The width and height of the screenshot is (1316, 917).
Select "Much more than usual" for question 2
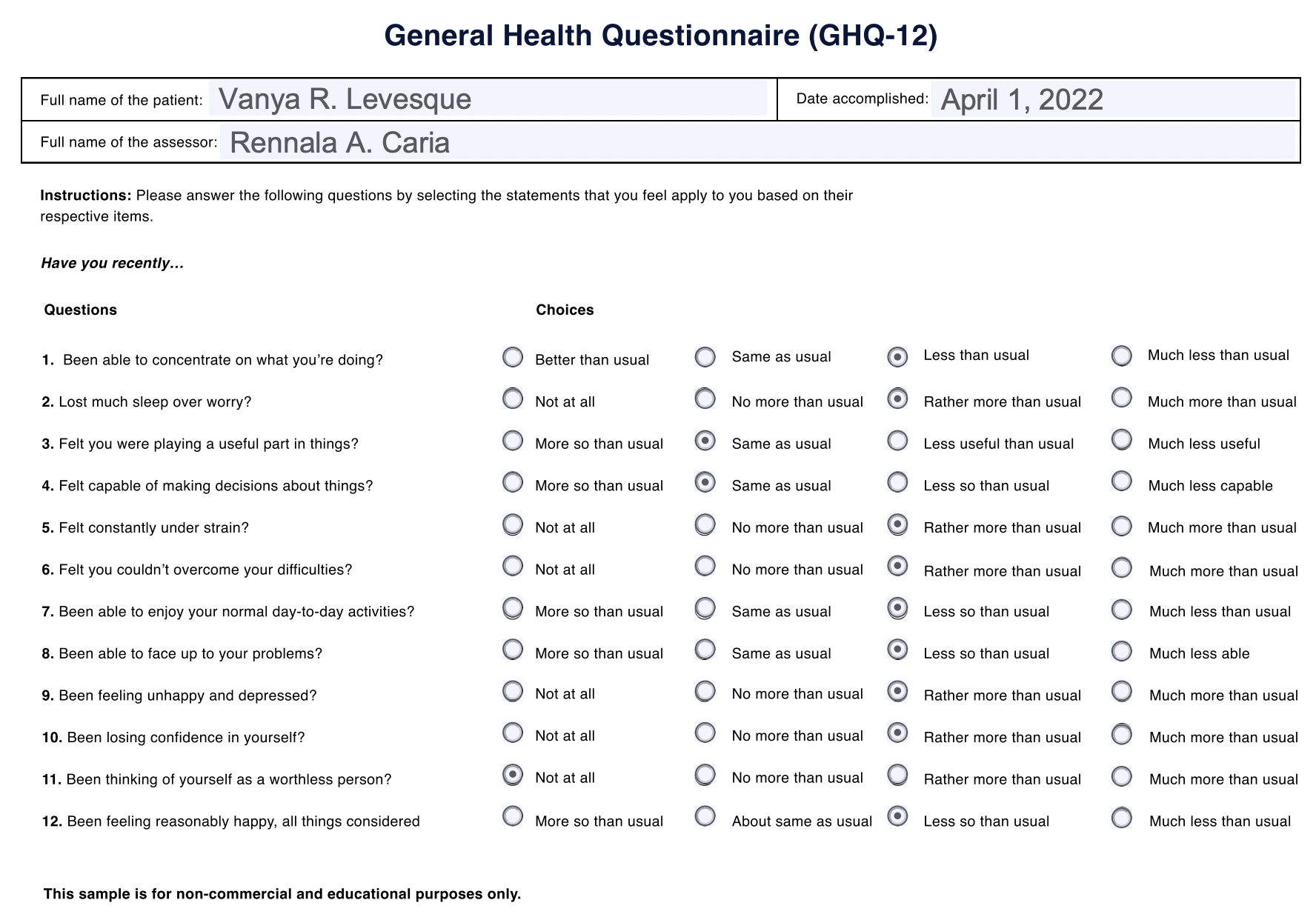point(1121,399)
